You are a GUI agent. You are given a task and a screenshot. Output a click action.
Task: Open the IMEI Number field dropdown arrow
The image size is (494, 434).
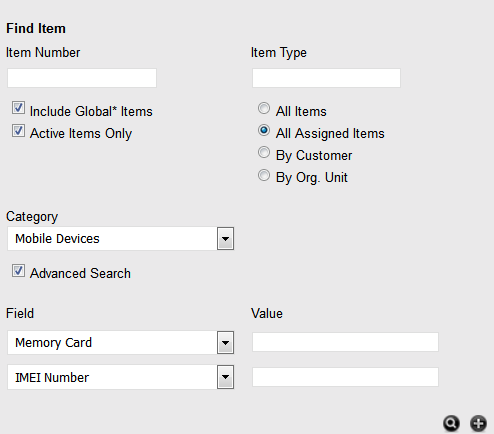pyautogui.click(x=225, y=377)
